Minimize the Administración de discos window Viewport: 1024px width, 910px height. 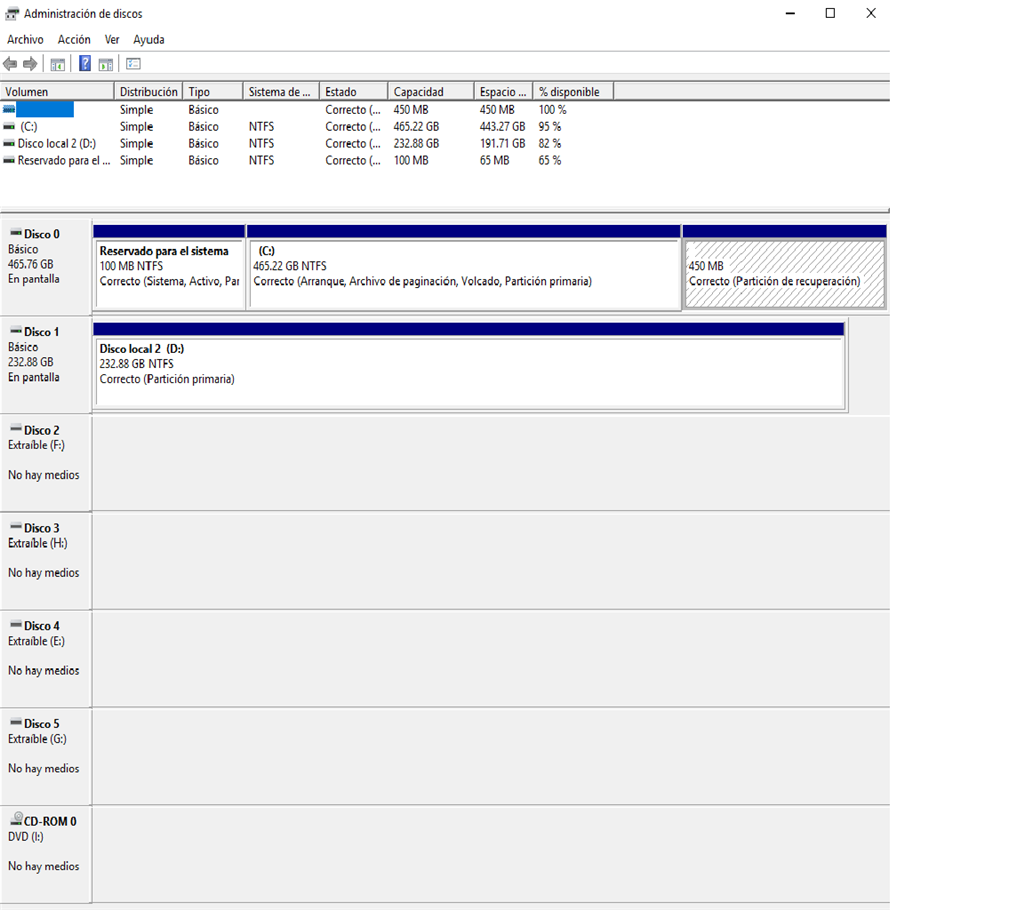[790, 13]
